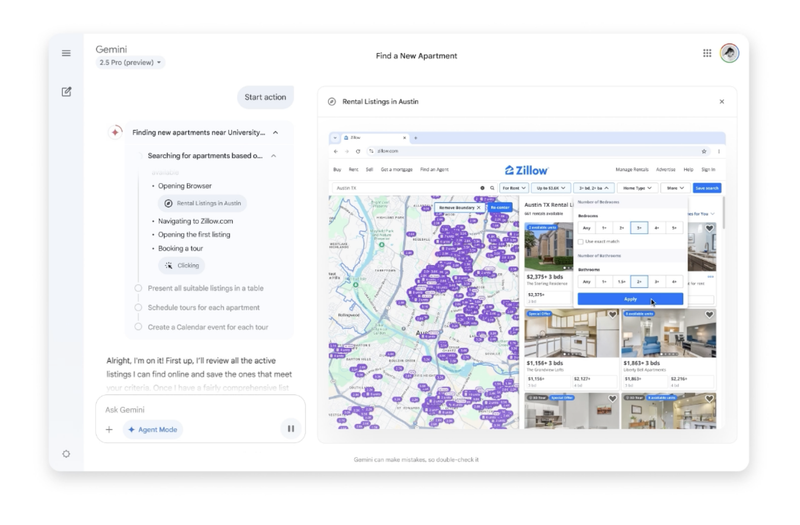800x525 pixels.
Task: Save the Liberty Bell Apartments listing heart
Action: [709, 315]
